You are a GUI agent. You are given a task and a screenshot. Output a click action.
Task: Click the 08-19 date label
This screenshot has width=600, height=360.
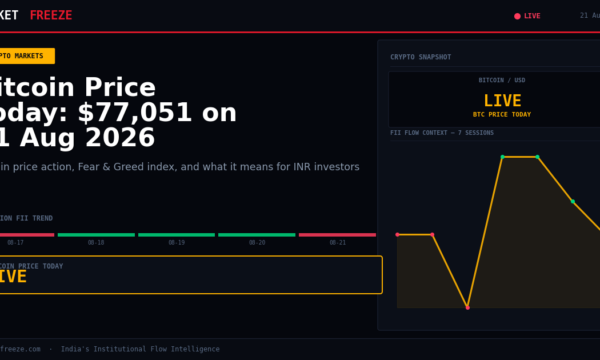pyautogui.click(x=176, y=243)
